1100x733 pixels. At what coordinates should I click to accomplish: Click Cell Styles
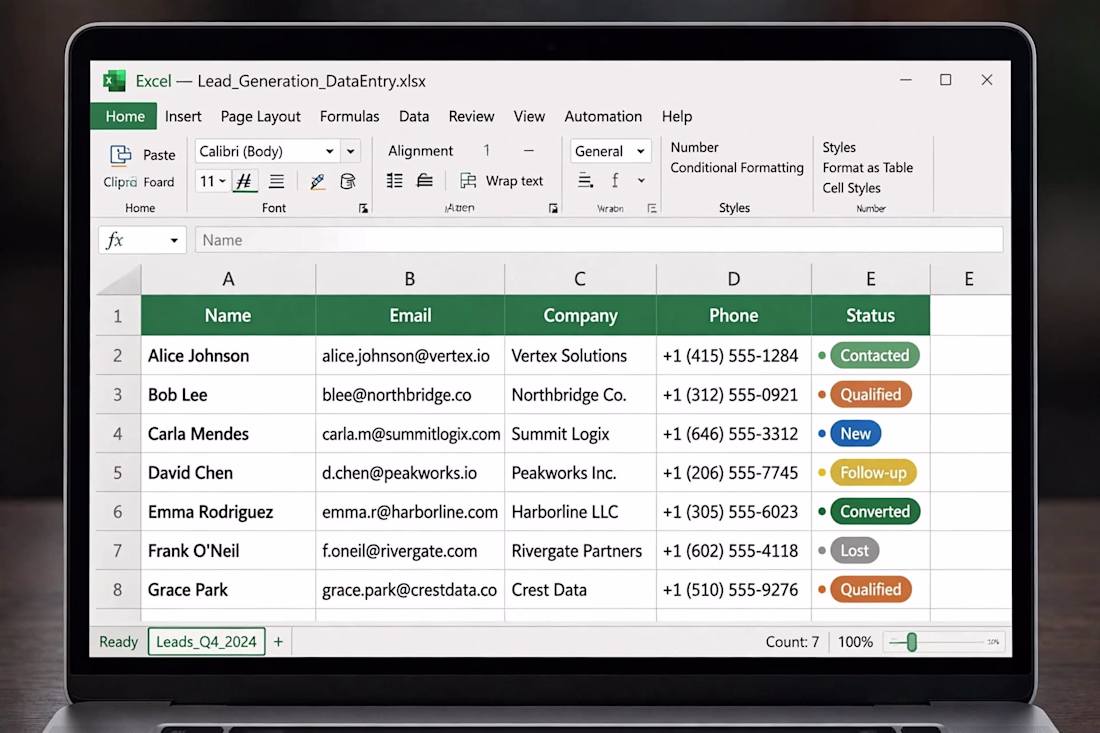(851, 188)
